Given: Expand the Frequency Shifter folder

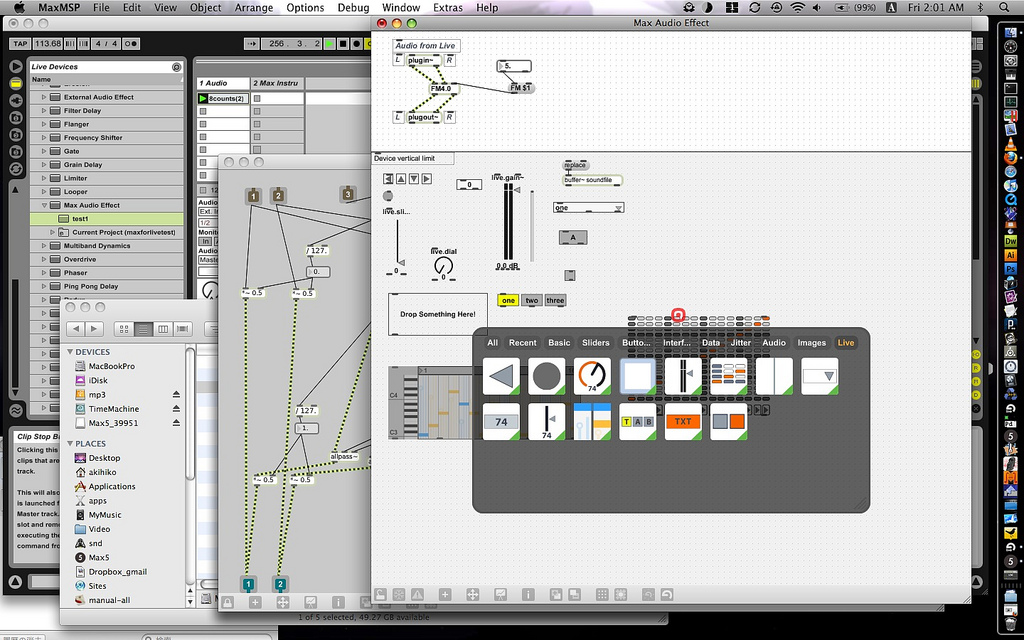Looking at the screenshot, I should [x=45, y=138].
